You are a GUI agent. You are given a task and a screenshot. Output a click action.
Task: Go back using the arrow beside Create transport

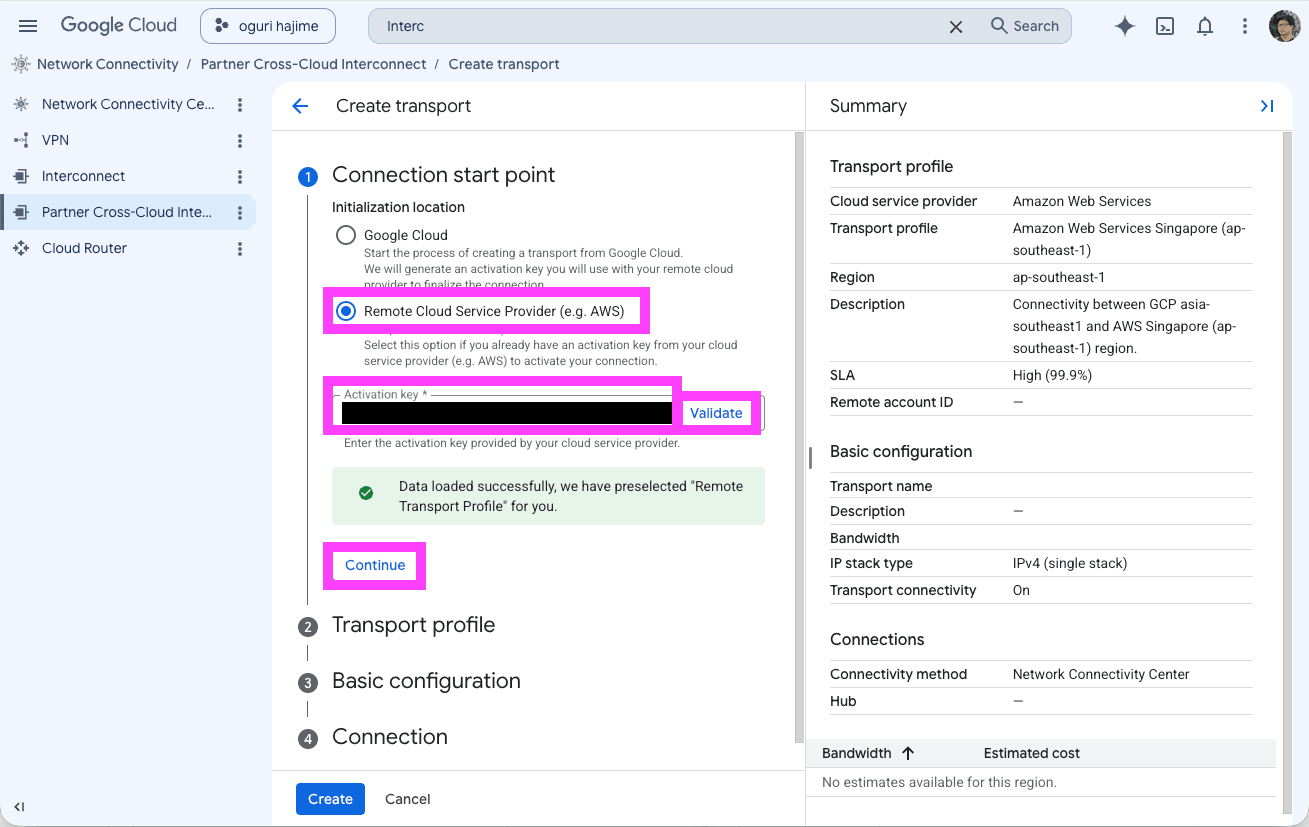click(300, 106)
